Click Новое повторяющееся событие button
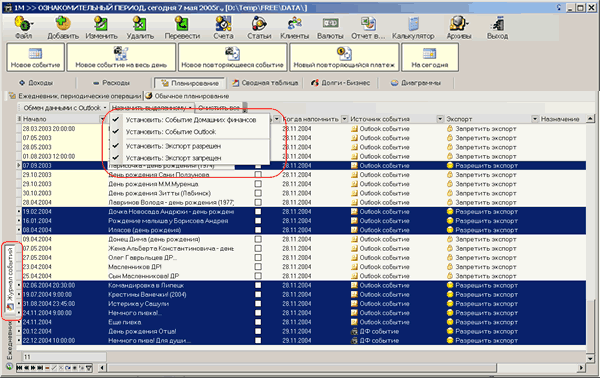 tap(232, 57)
